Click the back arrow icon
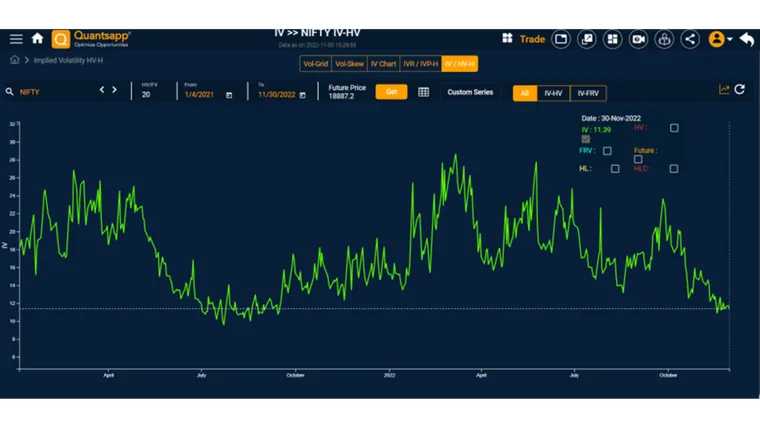Screen dimensions: 760x428 (x=747, y=39)
